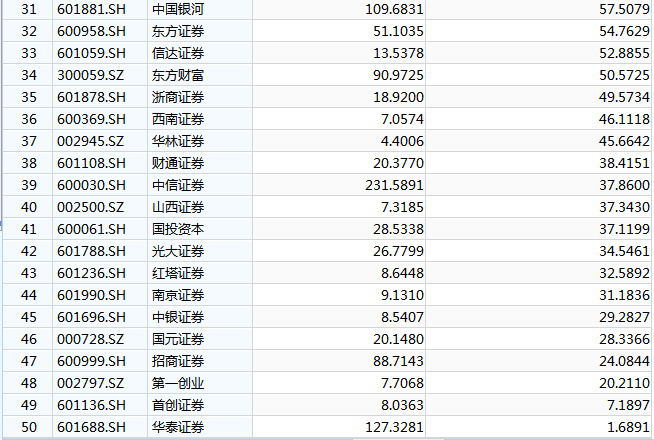Select the 南京证券 name cell
This screenshot has width=654, height=440.
click(x=200, y=295)
